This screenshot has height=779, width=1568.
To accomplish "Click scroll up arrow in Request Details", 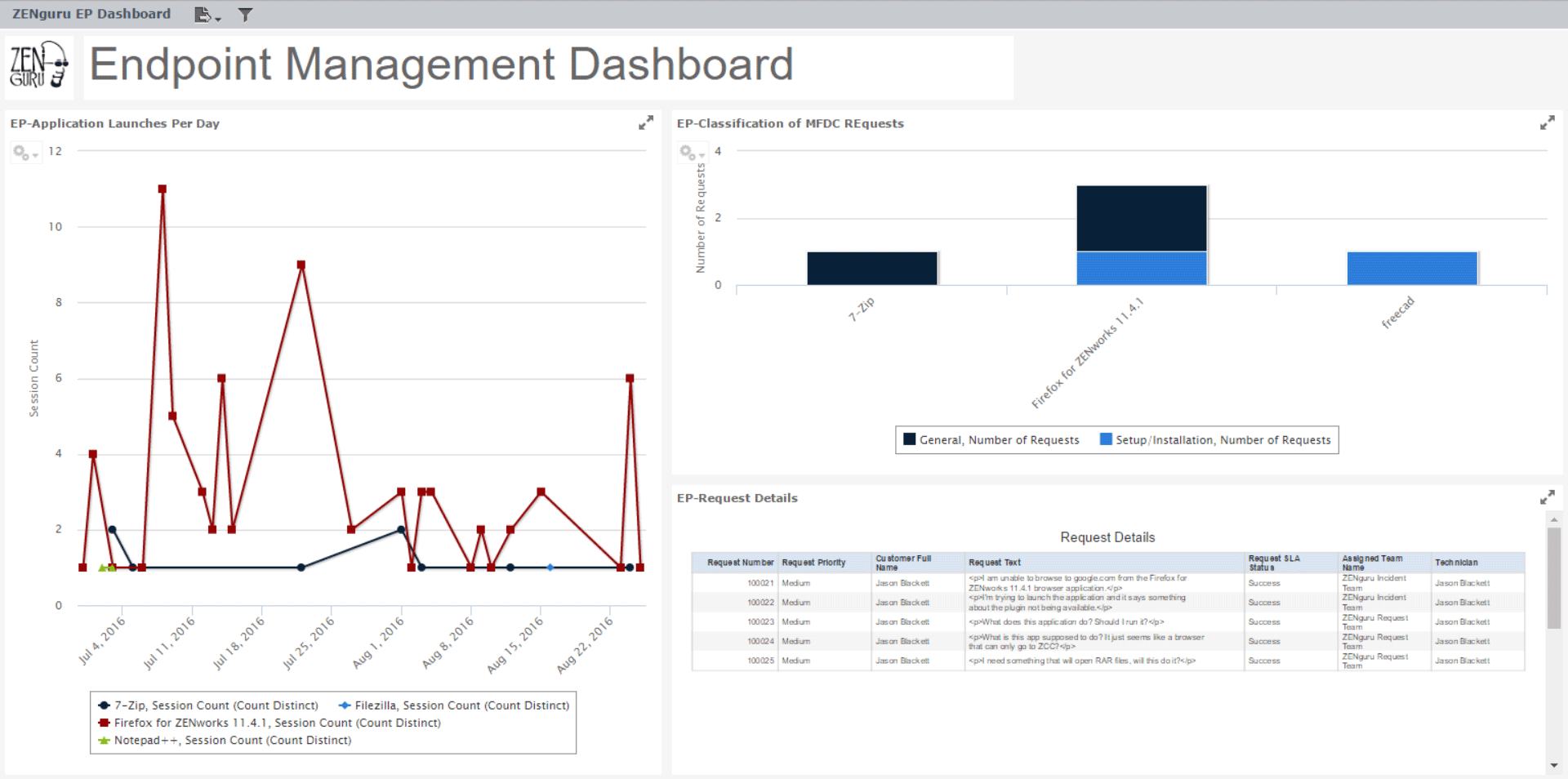I will pyautogui.click(x=1554, y=519).
